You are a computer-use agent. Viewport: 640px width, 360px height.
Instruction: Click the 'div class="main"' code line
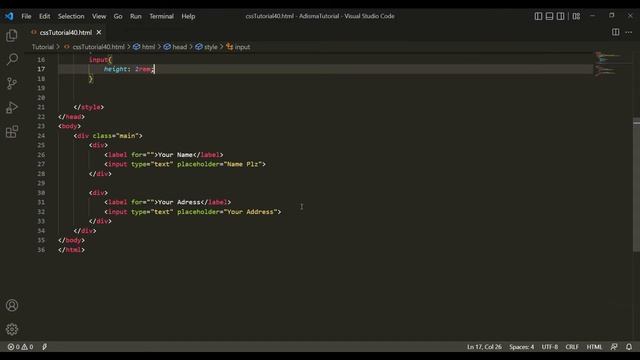(x=108, y=136)
